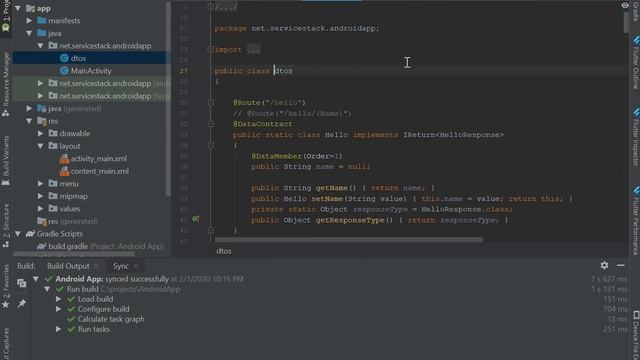
Task: Open the Resource Manager sidebar tool
Action: tap(6, 84)
